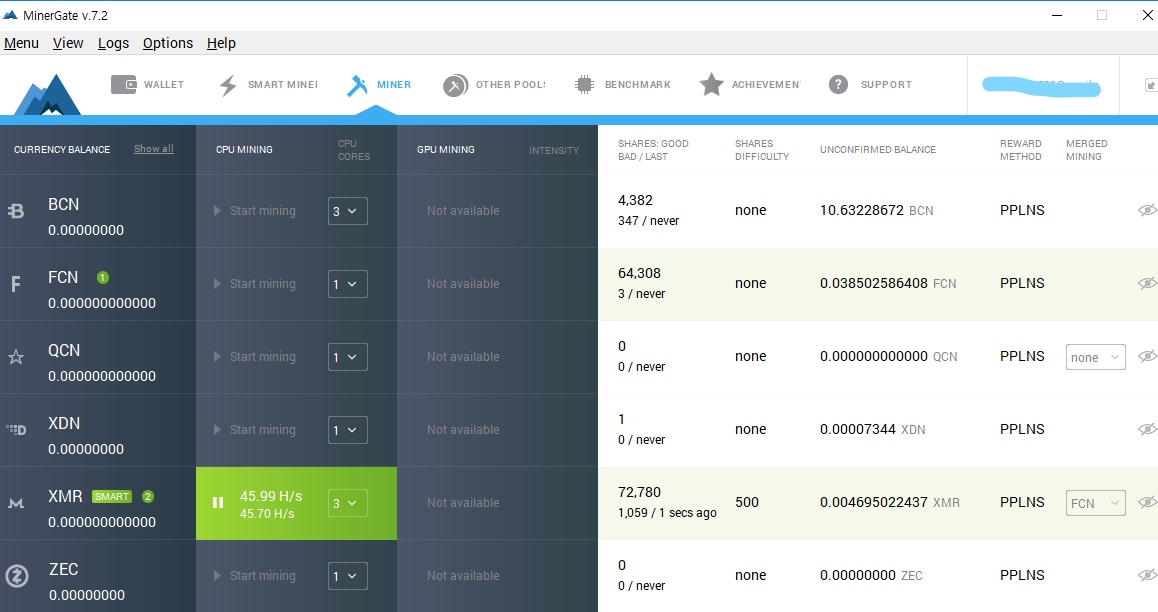Click the BCN currency icon
1158x612 pixels.
pyautogui.click(x=16, y=211)
